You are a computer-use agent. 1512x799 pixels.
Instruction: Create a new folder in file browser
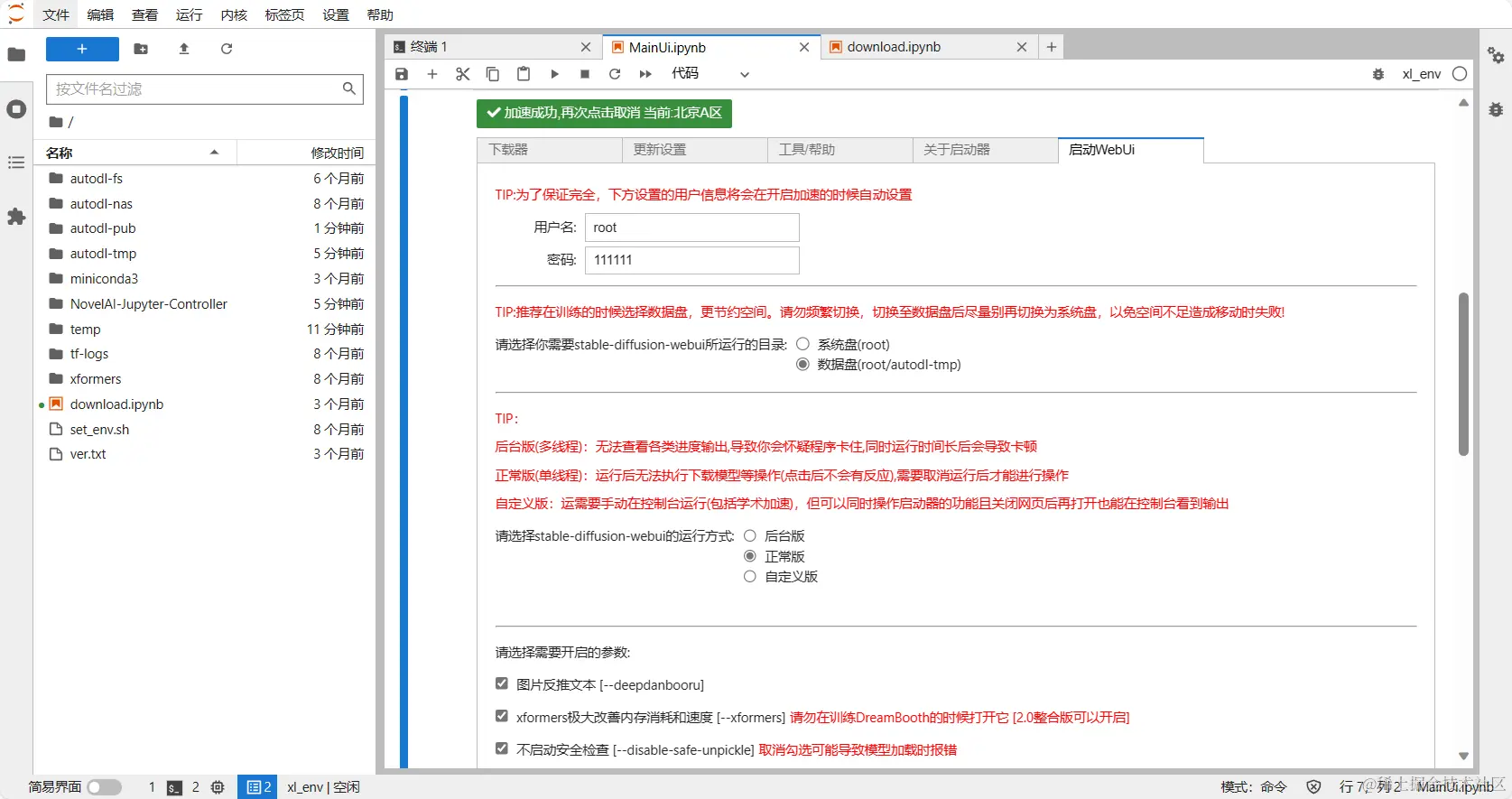pyautogui.click(x=141, y=49)
